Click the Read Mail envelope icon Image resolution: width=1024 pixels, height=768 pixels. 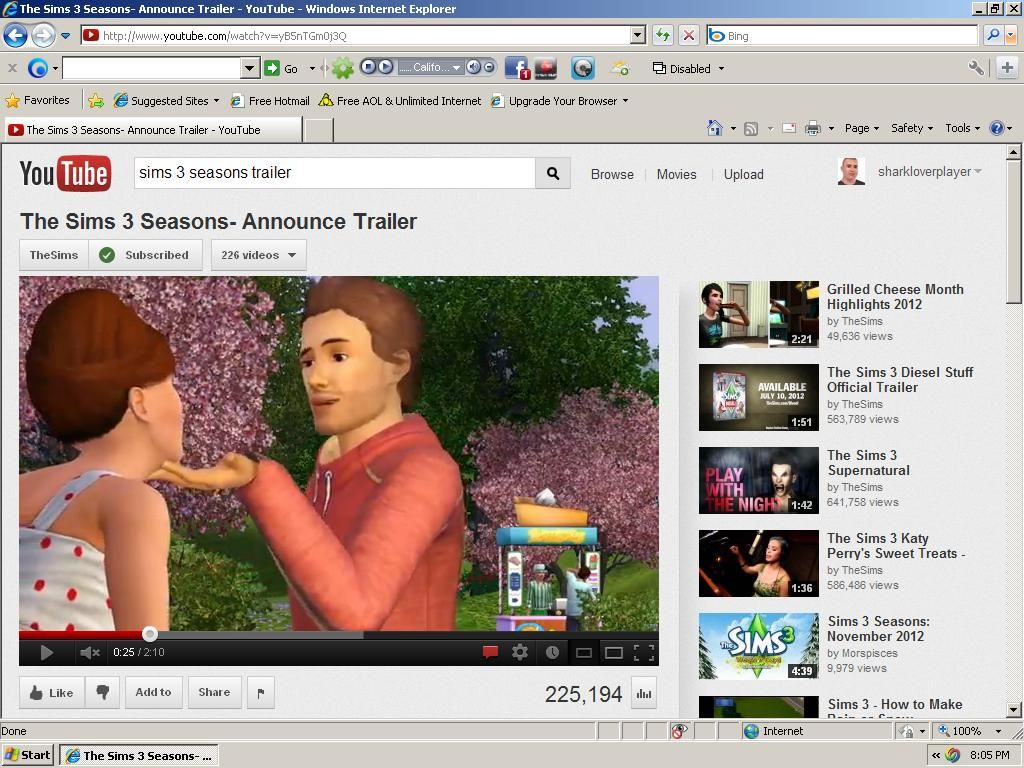[x=789, y=128]
